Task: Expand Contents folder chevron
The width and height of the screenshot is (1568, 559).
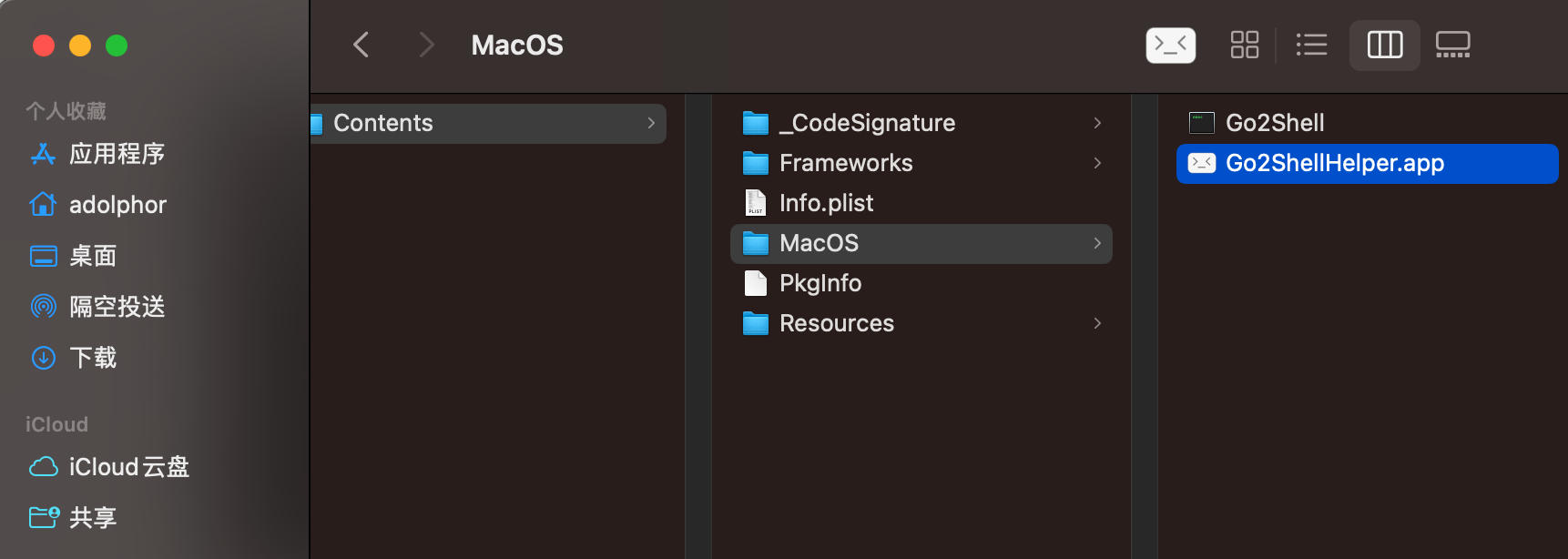Action: pyautogui.click(x=651, y=123)
